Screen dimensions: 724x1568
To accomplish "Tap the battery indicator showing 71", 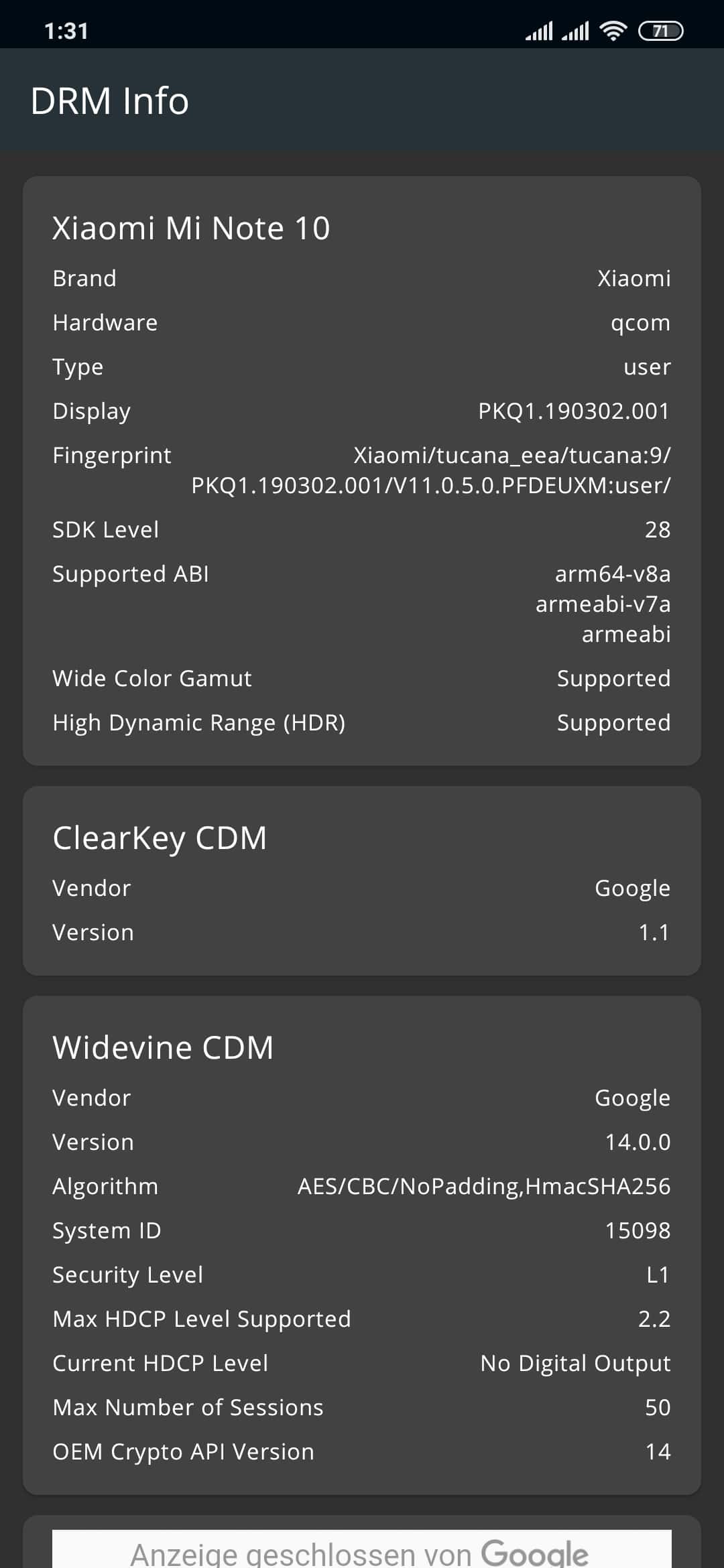I will click(660, 31).
